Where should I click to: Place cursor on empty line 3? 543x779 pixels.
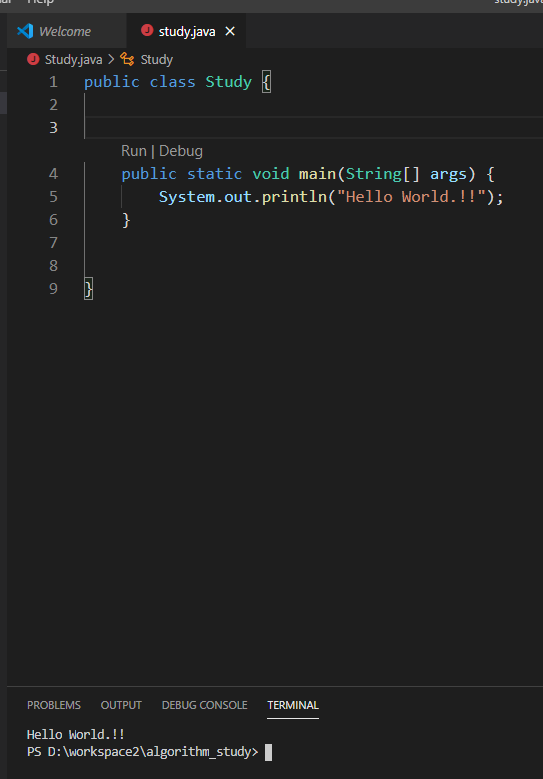[313, 128]
